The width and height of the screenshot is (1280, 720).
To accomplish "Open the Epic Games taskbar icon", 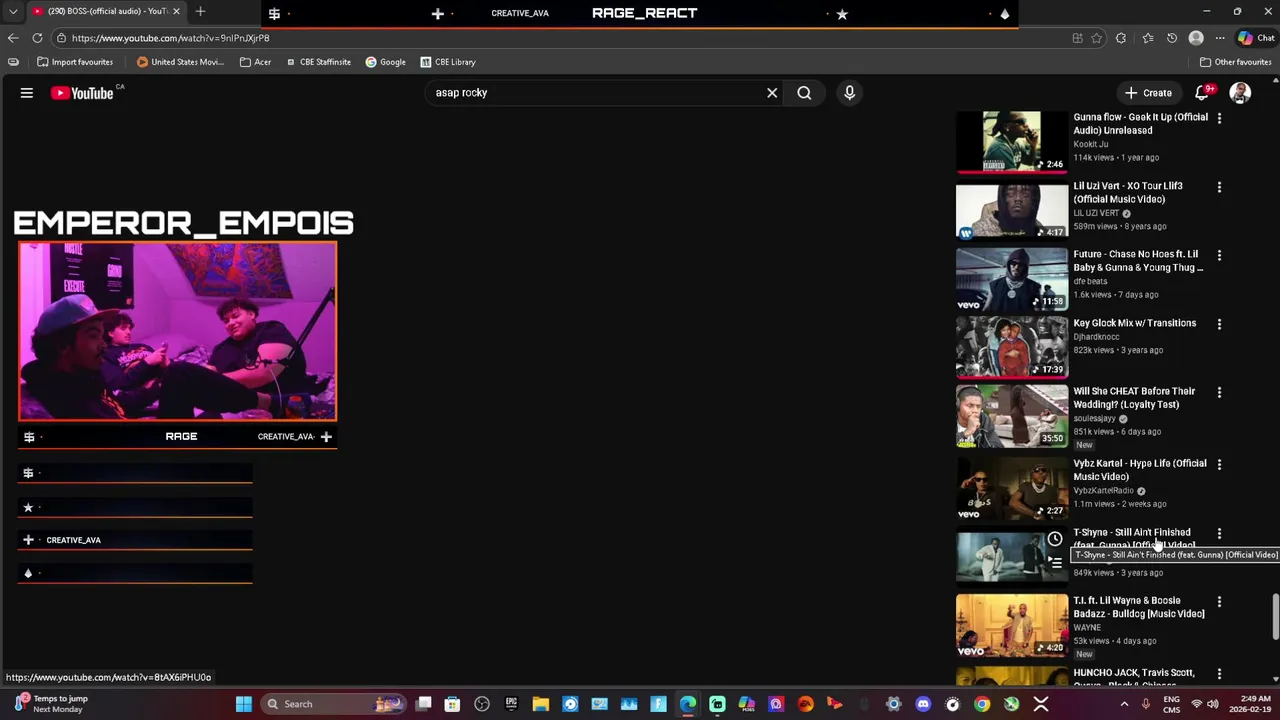I will 511,704.
